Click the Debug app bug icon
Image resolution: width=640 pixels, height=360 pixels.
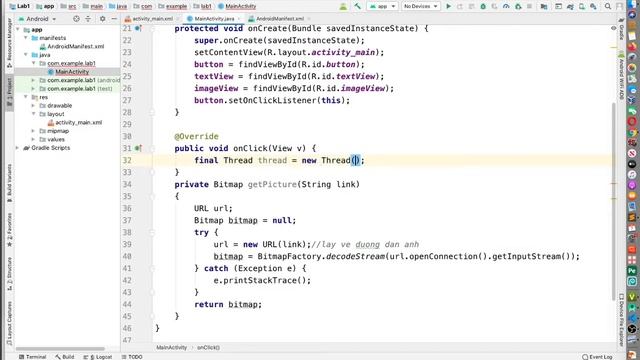(x=483, y=6)
